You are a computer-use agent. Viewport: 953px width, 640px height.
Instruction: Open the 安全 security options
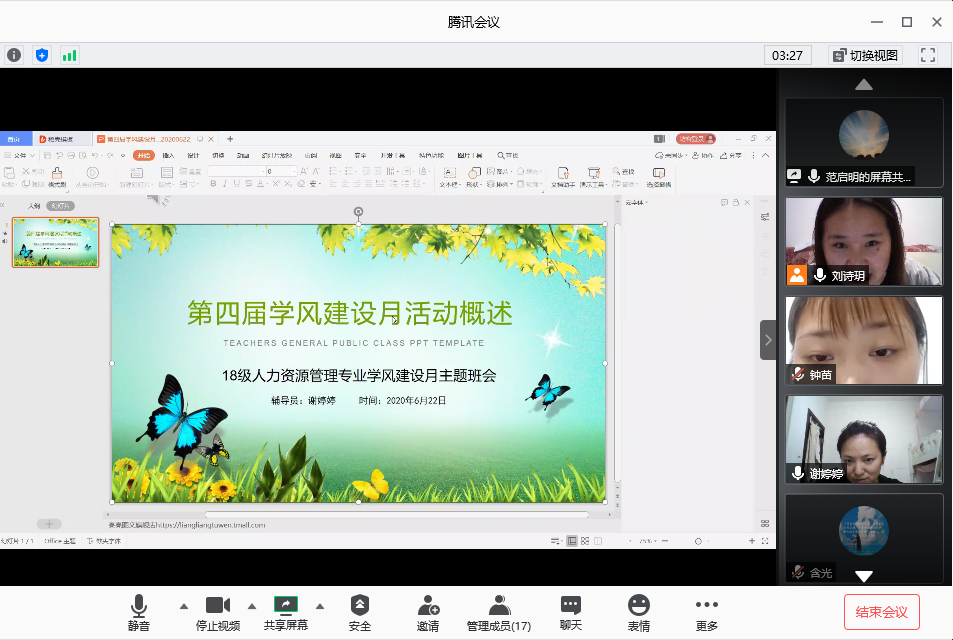point(360,612)
